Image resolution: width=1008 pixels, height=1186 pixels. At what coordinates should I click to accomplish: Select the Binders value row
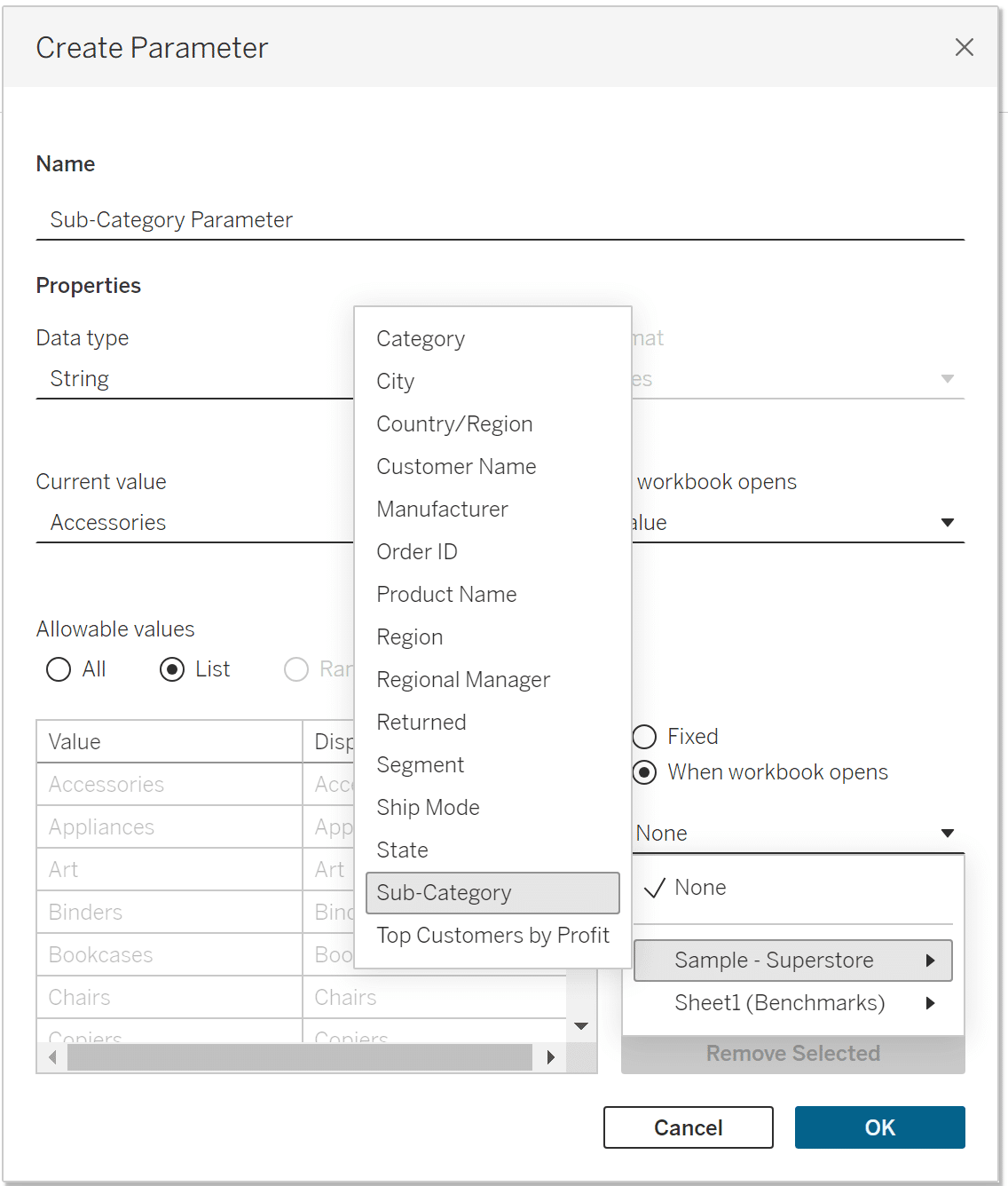[x=169, y=913]
